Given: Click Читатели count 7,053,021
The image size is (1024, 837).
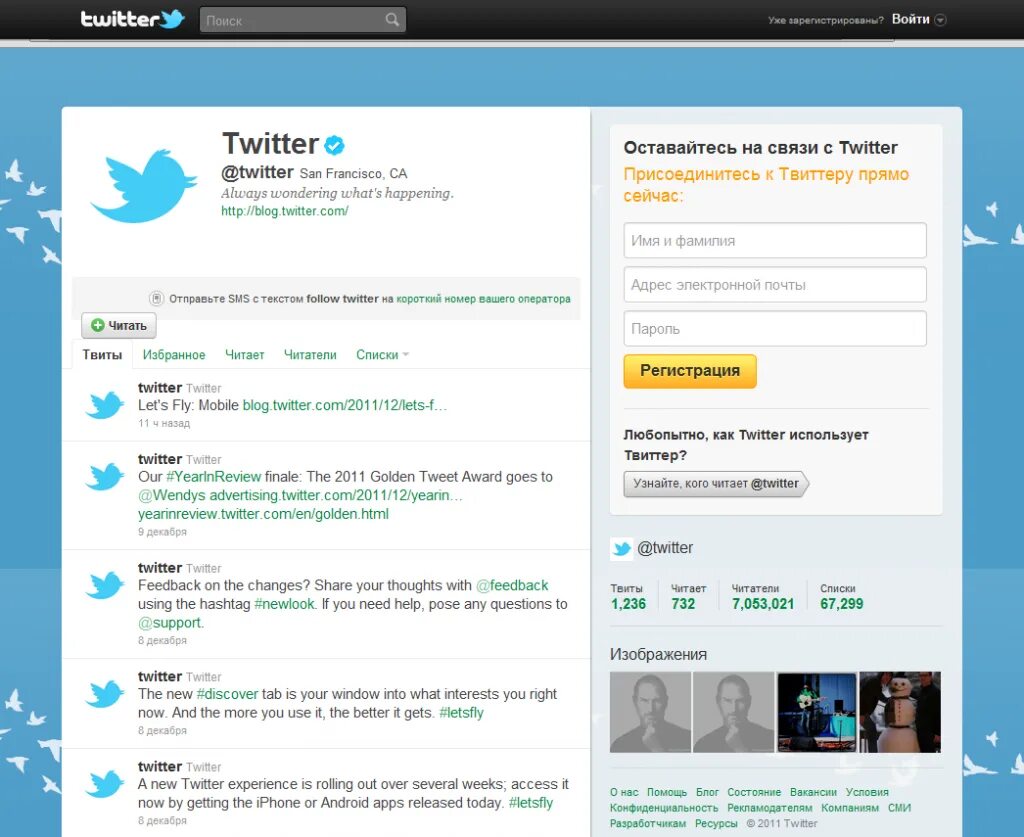Looking at the screenshot, I should coord(763,604).
